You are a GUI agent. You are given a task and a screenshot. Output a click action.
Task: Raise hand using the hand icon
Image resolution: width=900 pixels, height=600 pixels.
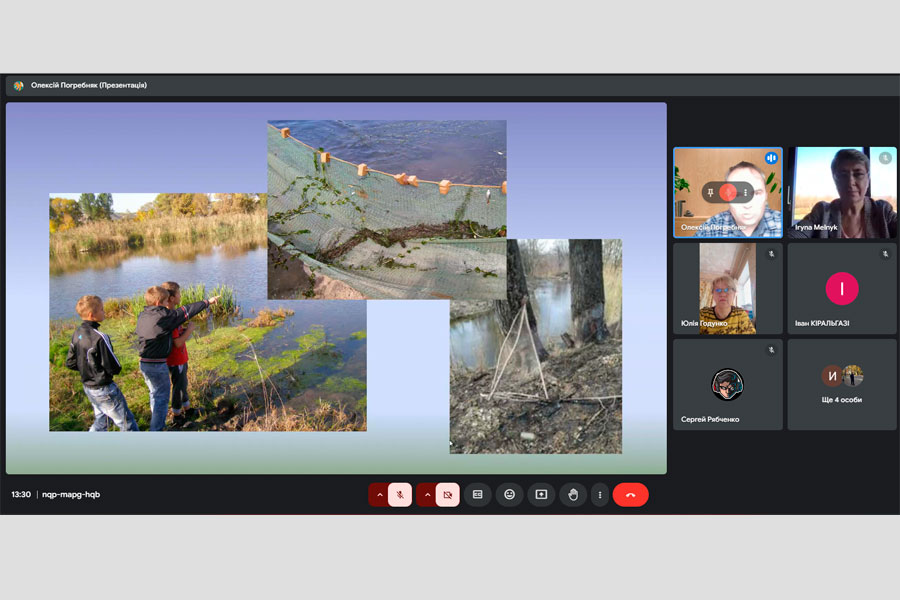tap(573, 494)
